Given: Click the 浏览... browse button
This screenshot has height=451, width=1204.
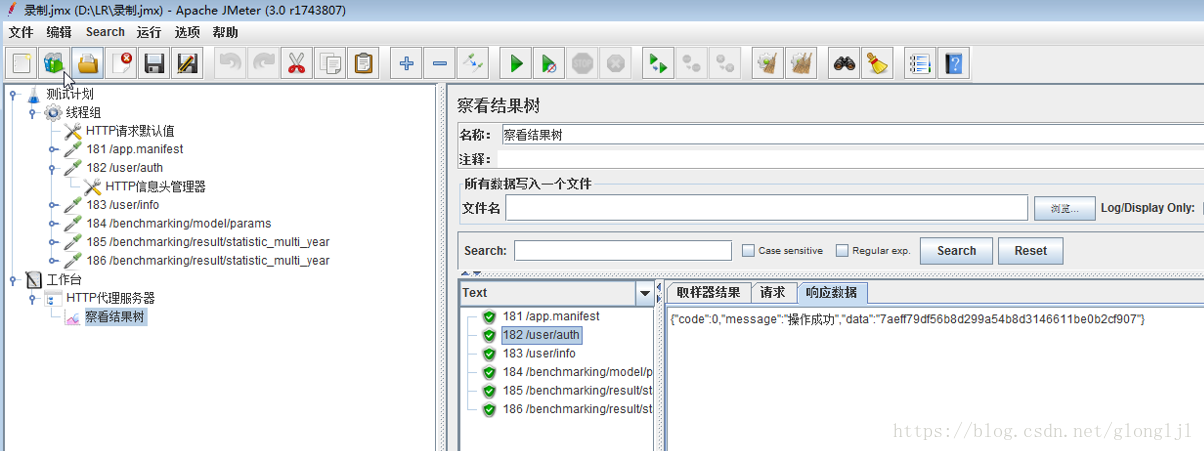Looking at the screenshot, I should click(x=1064, y=208).
